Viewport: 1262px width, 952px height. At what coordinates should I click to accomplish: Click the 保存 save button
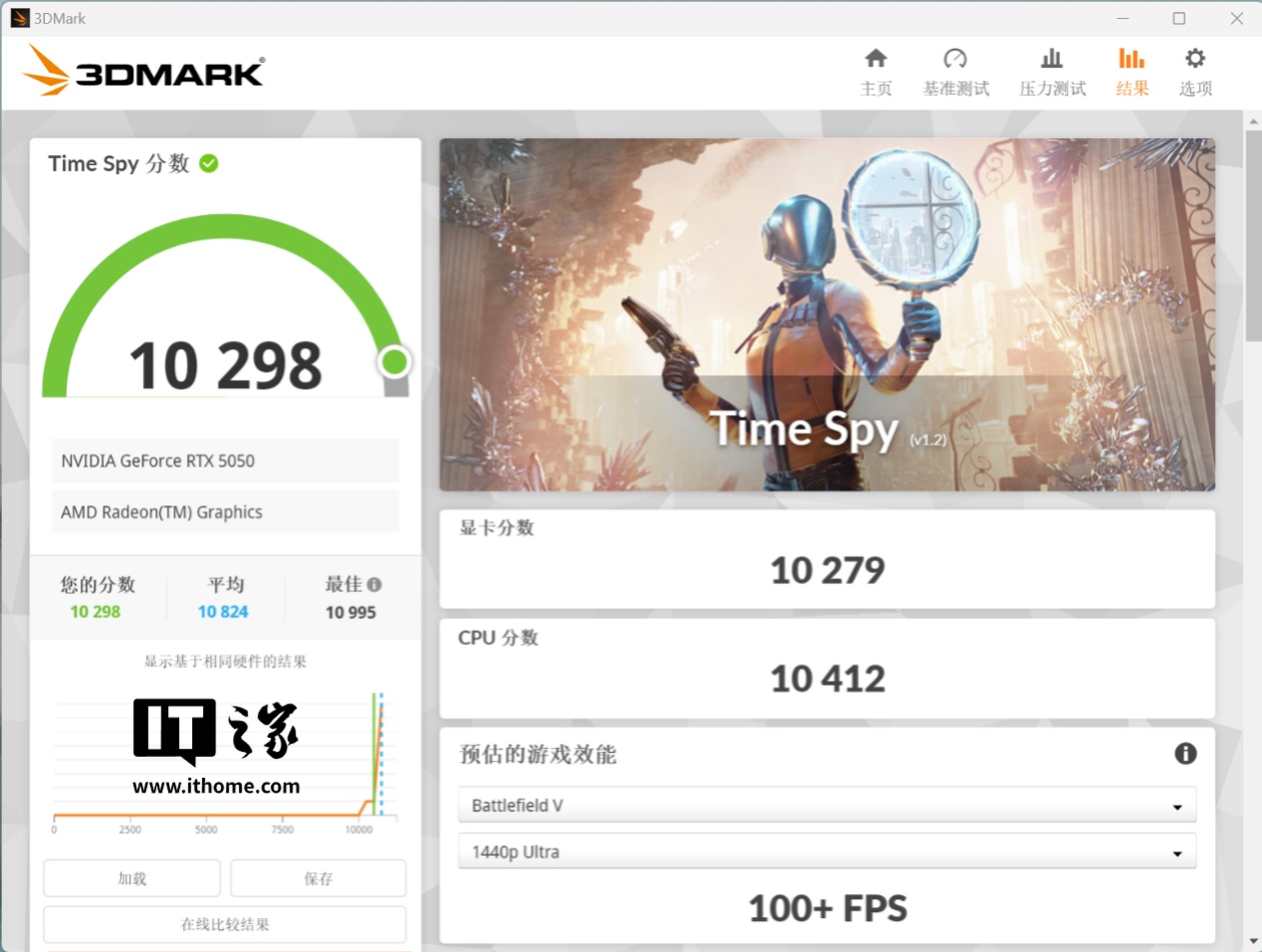click(x=318, y=878)
